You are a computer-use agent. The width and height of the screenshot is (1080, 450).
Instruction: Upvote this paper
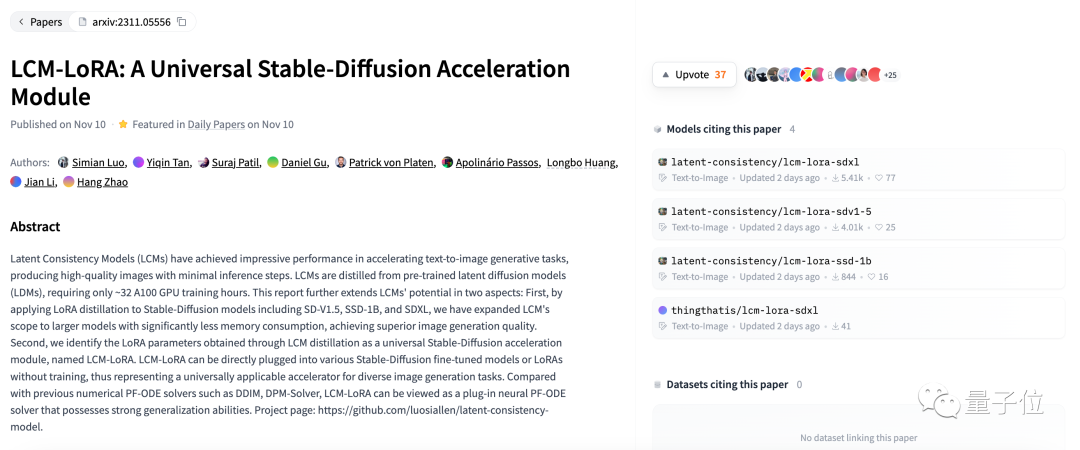694,75
